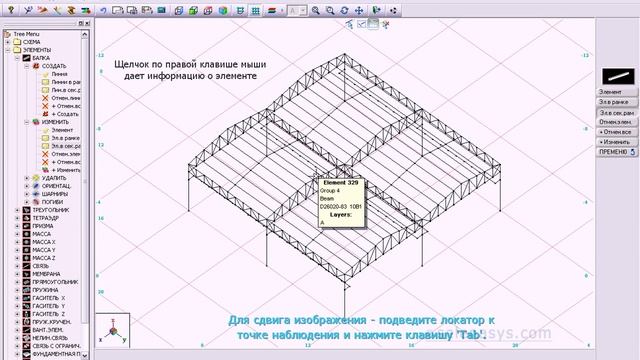Click the 'ПРУЖИНА' element icon in tree

(x=27, y=290)
